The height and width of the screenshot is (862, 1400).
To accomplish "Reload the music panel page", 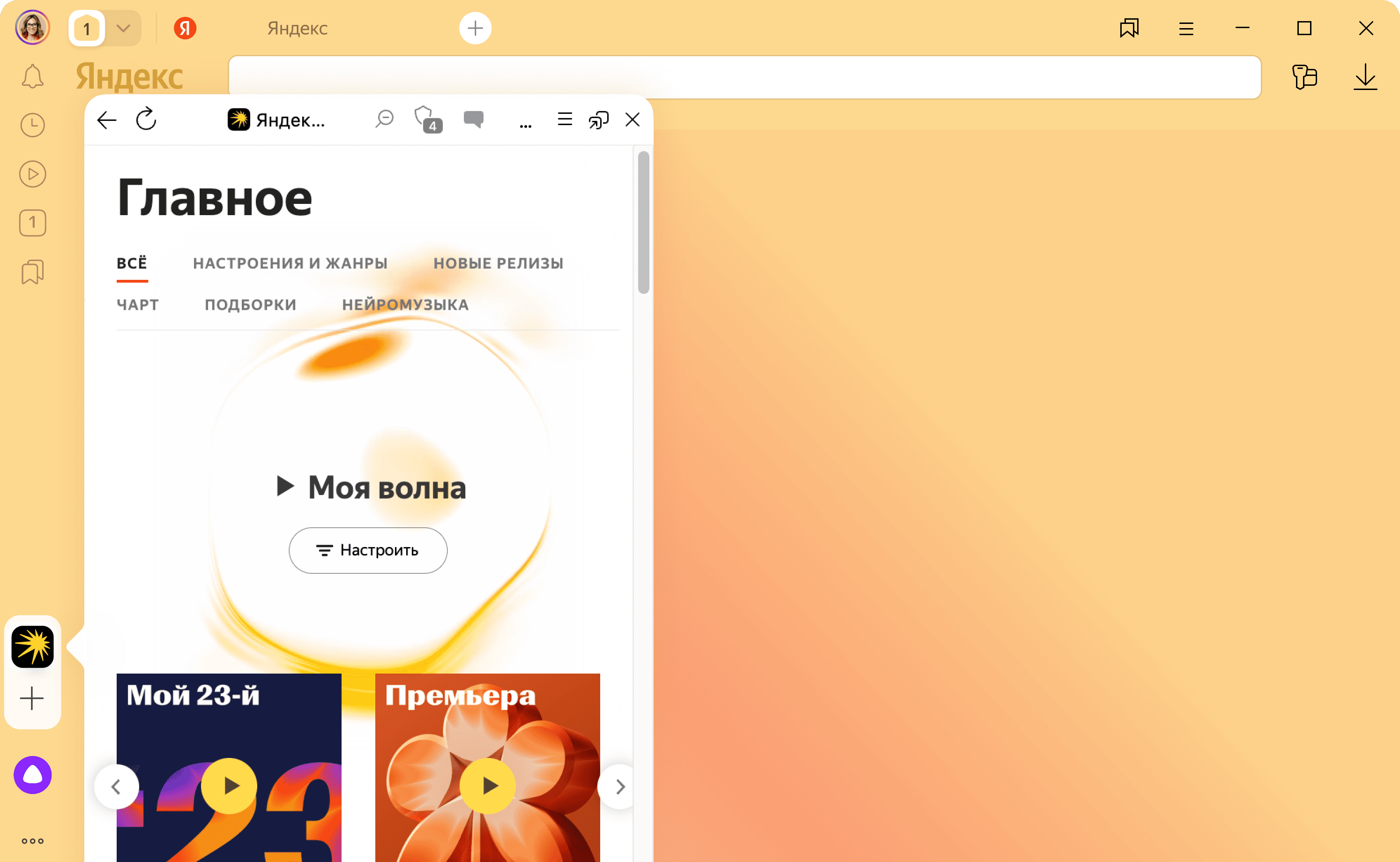I will coord(146,119).
